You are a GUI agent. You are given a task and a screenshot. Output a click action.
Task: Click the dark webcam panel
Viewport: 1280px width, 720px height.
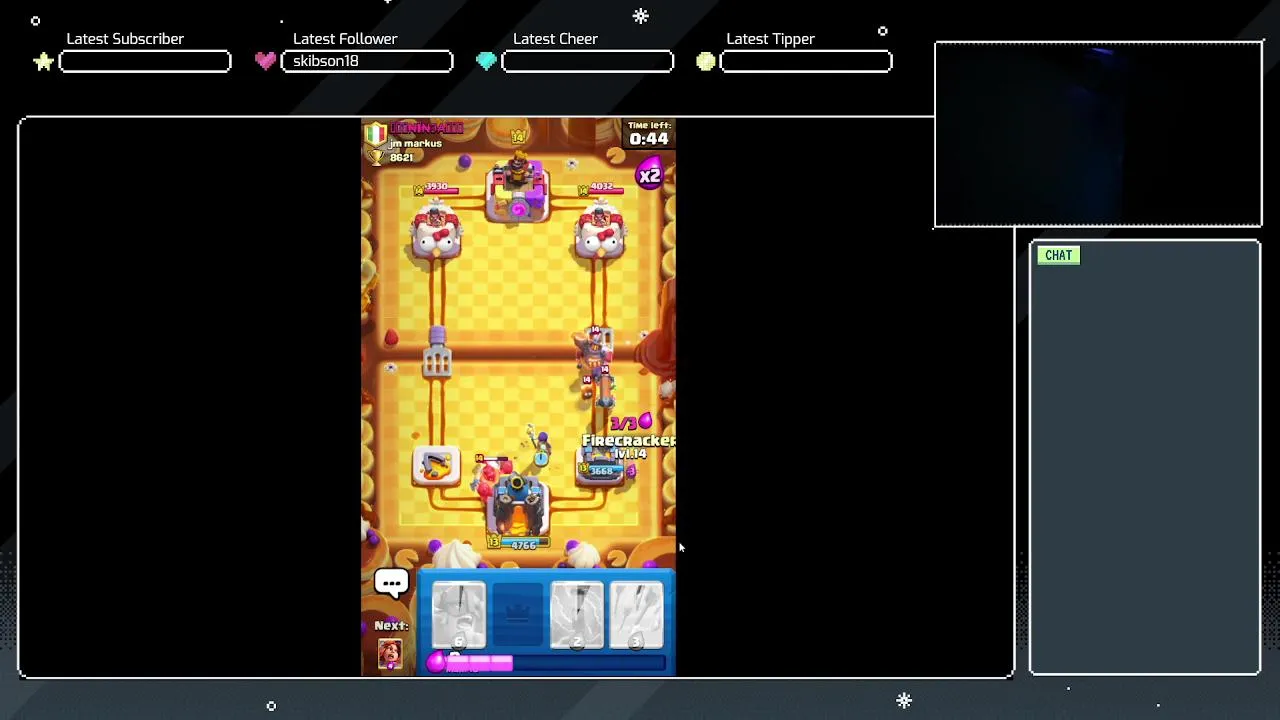[x=1098, y=134]
